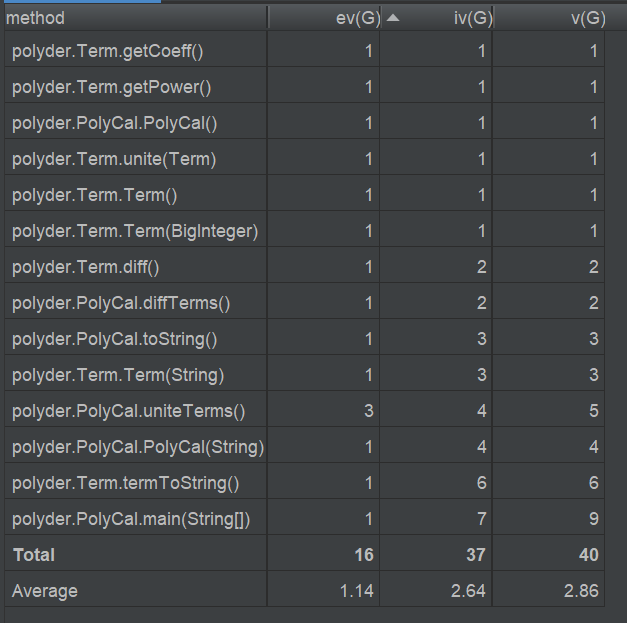627x623 pixels.
Task: Click the Average v(G) value 2.86
Action: [x=581, y=591]
